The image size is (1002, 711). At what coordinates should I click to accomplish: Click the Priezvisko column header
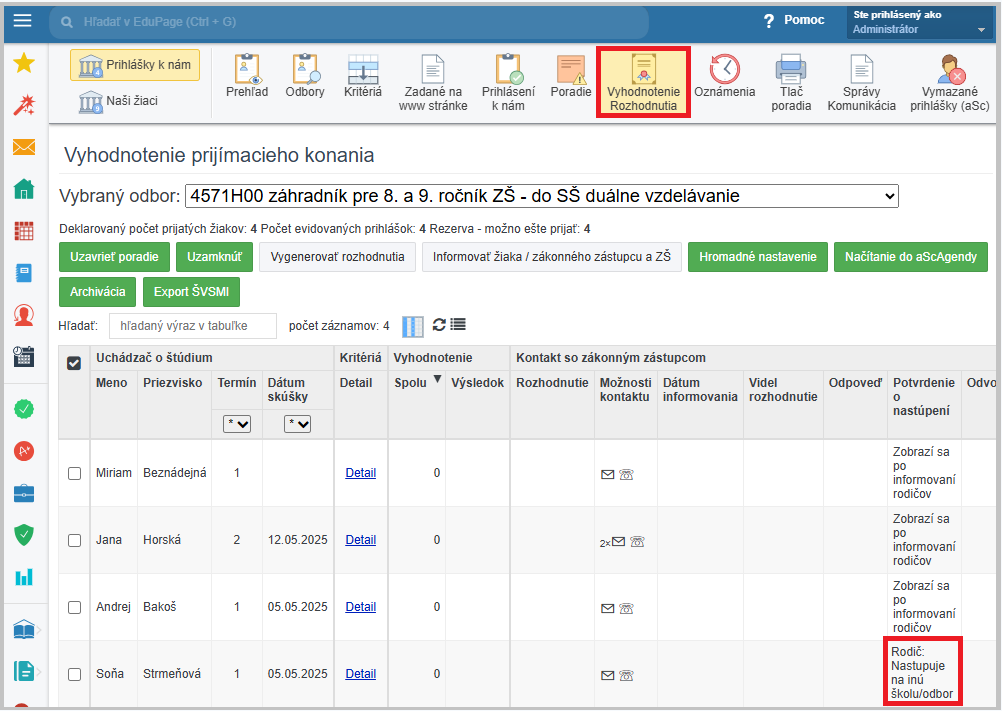(173, 383)
